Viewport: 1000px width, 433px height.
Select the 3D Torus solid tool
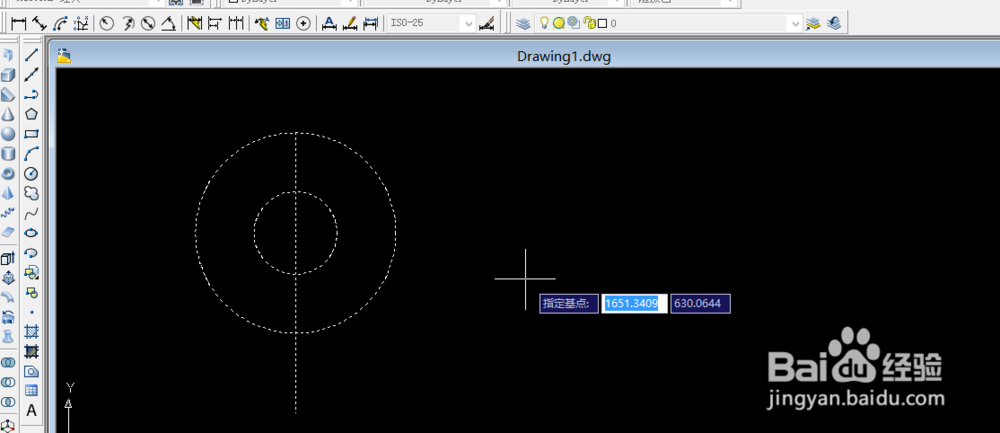tap(8, 173)
